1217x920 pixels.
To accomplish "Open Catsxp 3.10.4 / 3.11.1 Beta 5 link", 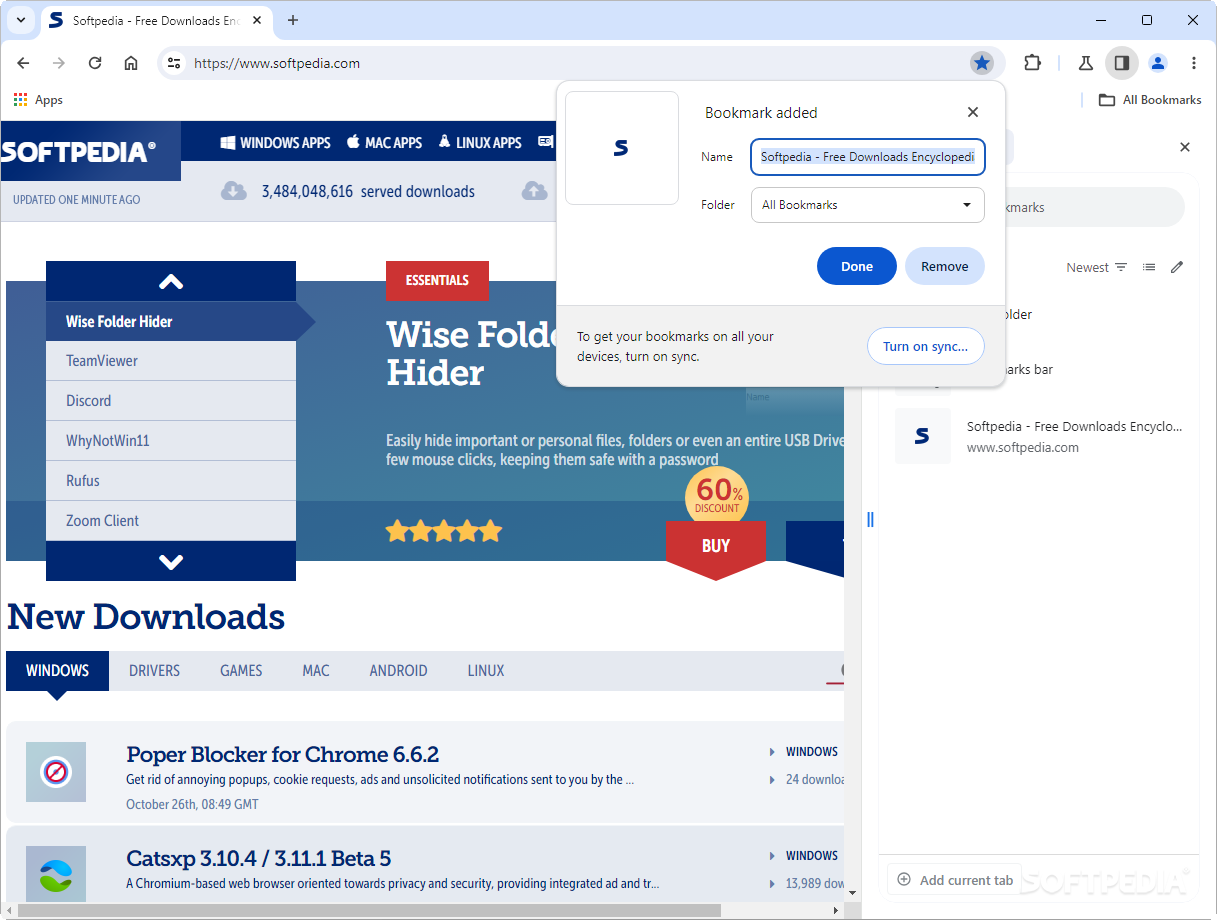I will (x=259, y=858).
